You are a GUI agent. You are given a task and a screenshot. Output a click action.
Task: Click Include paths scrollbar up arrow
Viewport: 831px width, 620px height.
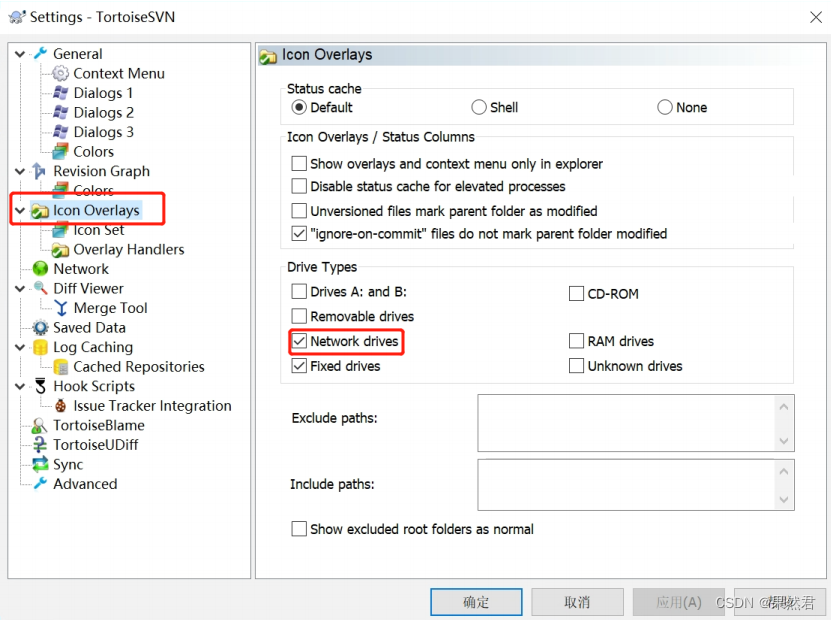click(x=784, y=471)
